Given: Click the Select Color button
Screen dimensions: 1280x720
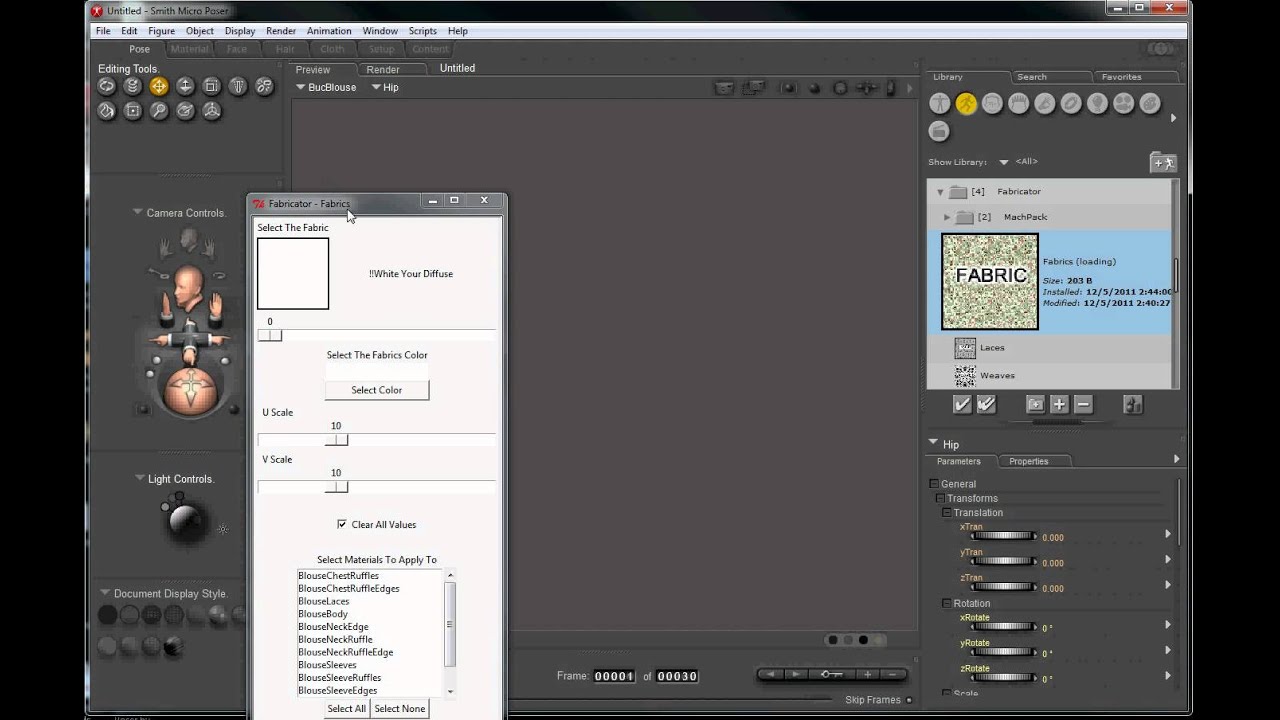Looking at the screenshot, I should [x=377, y=390].
